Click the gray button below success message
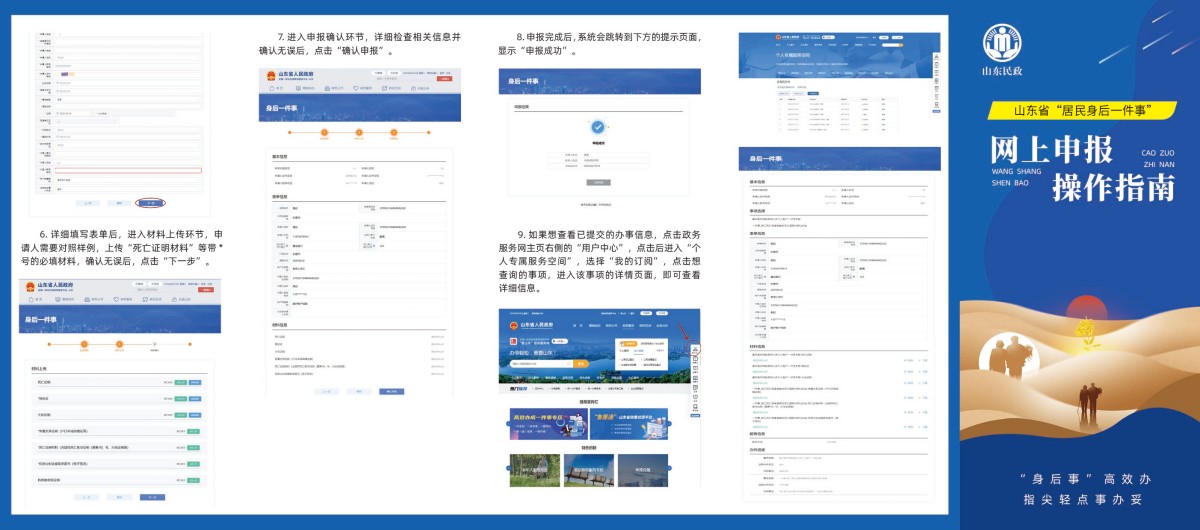Viewport: 1200px width, 530px height. 597,182
